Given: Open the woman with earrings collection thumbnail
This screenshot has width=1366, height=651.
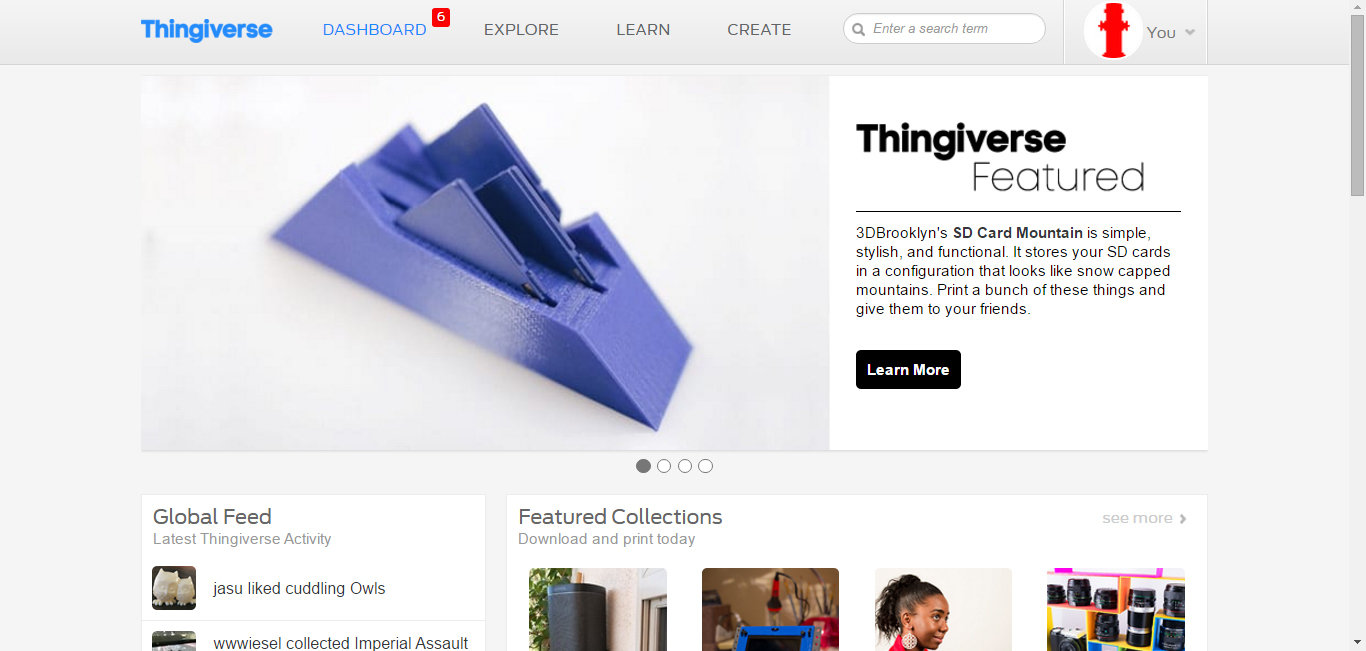Looking at the screenshot, I should pos(943,610).
